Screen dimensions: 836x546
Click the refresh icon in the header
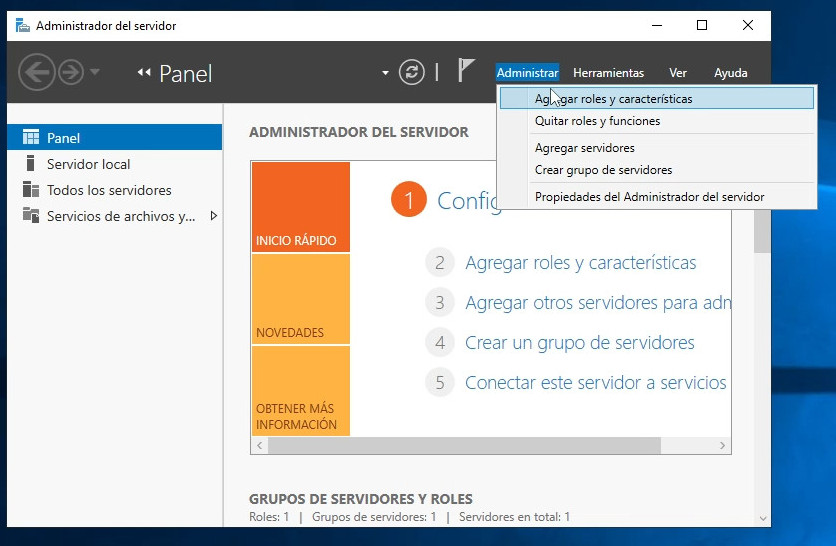click(x=412, y=72)
